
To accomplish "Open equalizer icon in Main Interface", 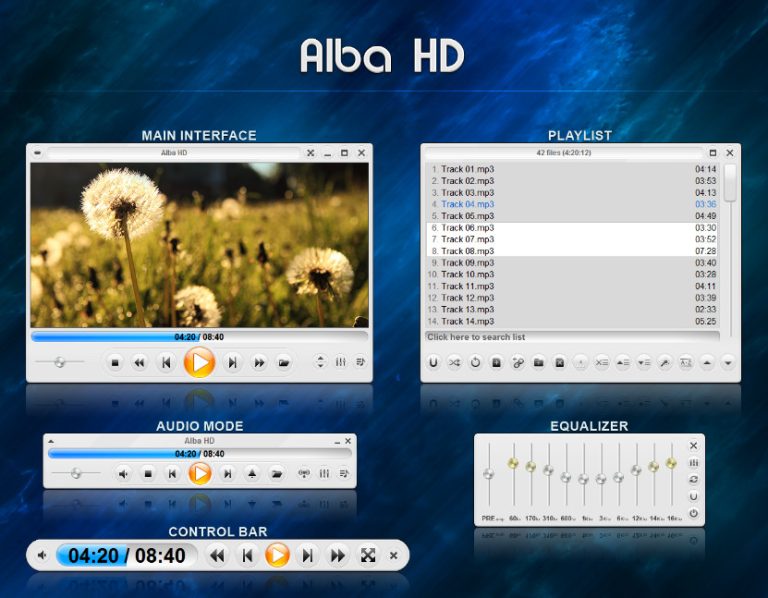I will click(x=340, y=362).
